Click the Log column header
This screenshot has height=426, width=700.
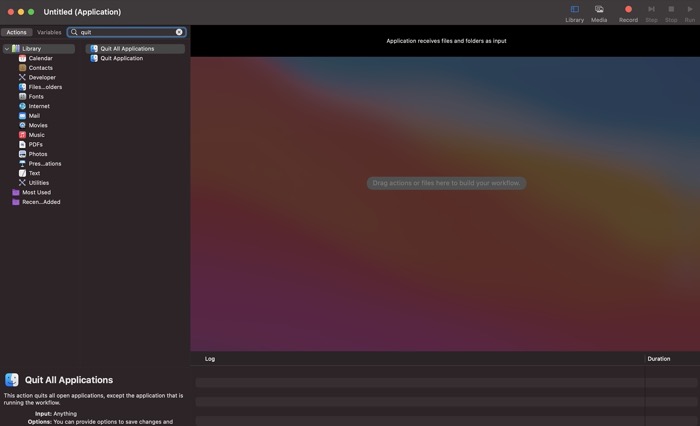tap(210, 359)
